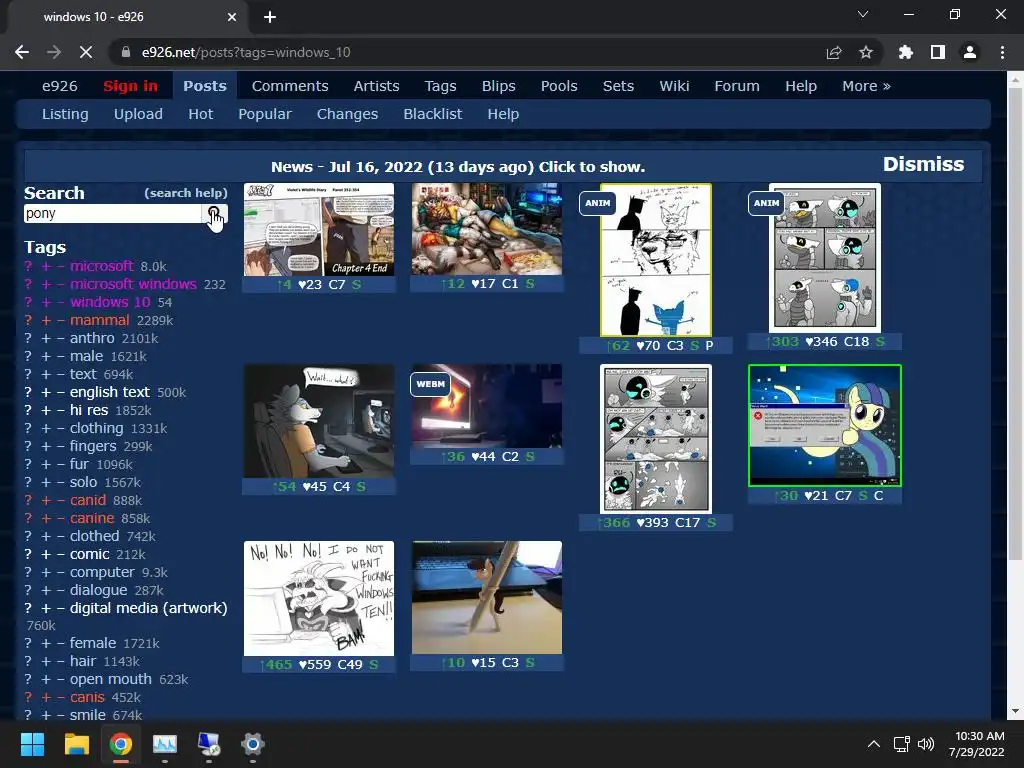Open the WEBM monitor thumbnail

click(487, 406)
